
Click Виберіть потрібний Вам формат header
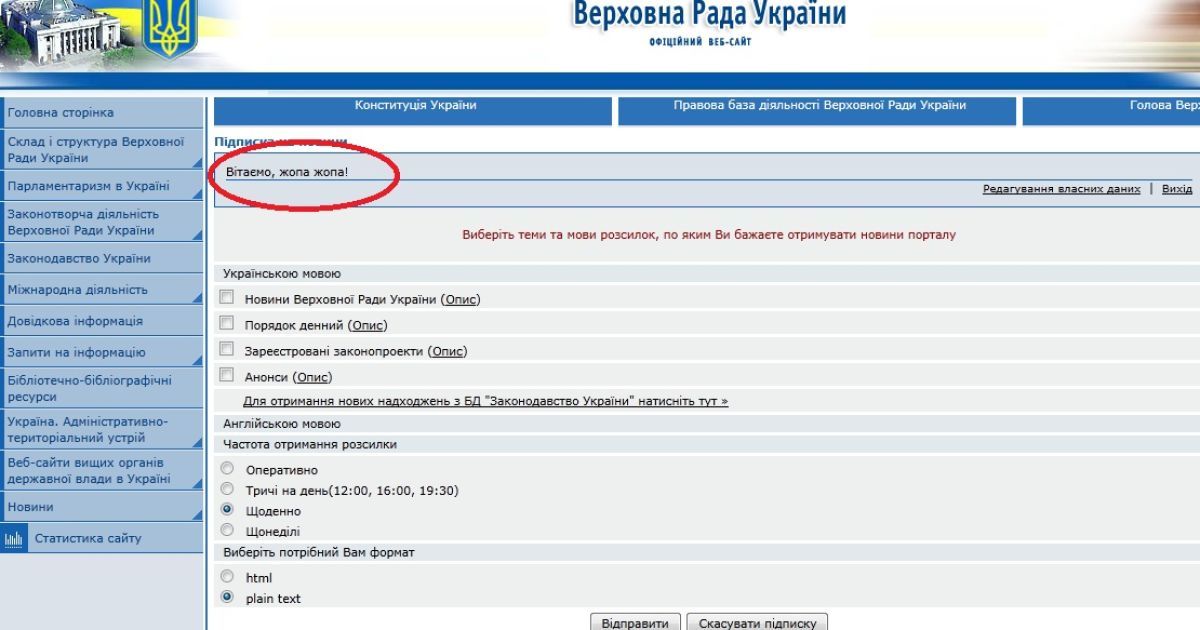point(318,552)
